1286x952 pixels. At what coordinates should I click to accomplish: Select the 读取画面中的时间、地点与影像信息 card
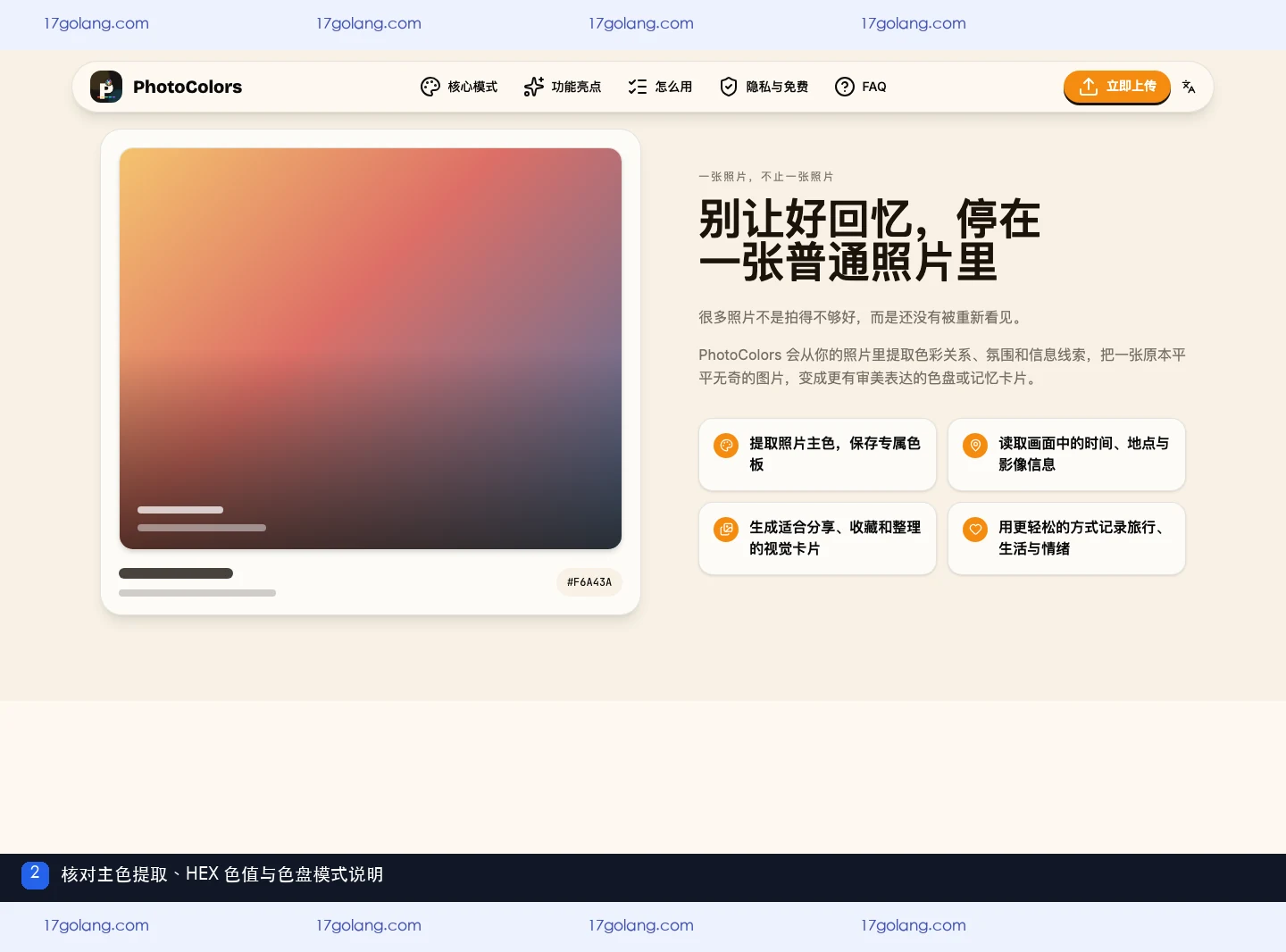point(1066,455)
